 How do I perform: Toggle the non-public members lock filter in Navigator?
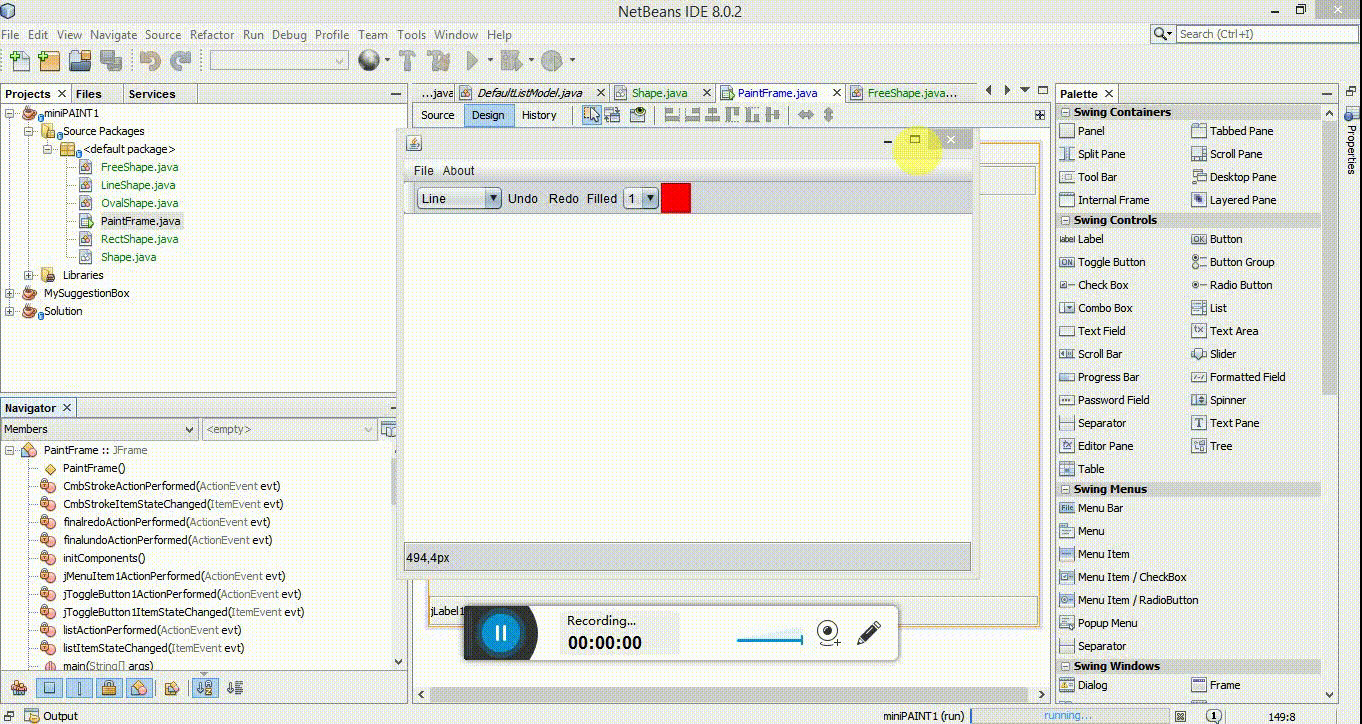107,688
